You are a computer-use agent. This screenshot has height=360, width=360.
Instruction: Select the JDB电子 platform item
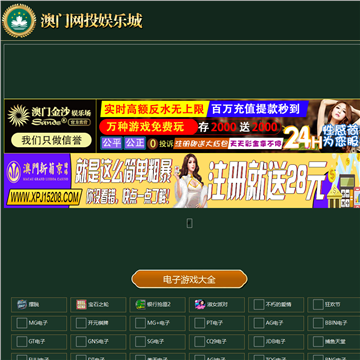click(x=276, y=342)
